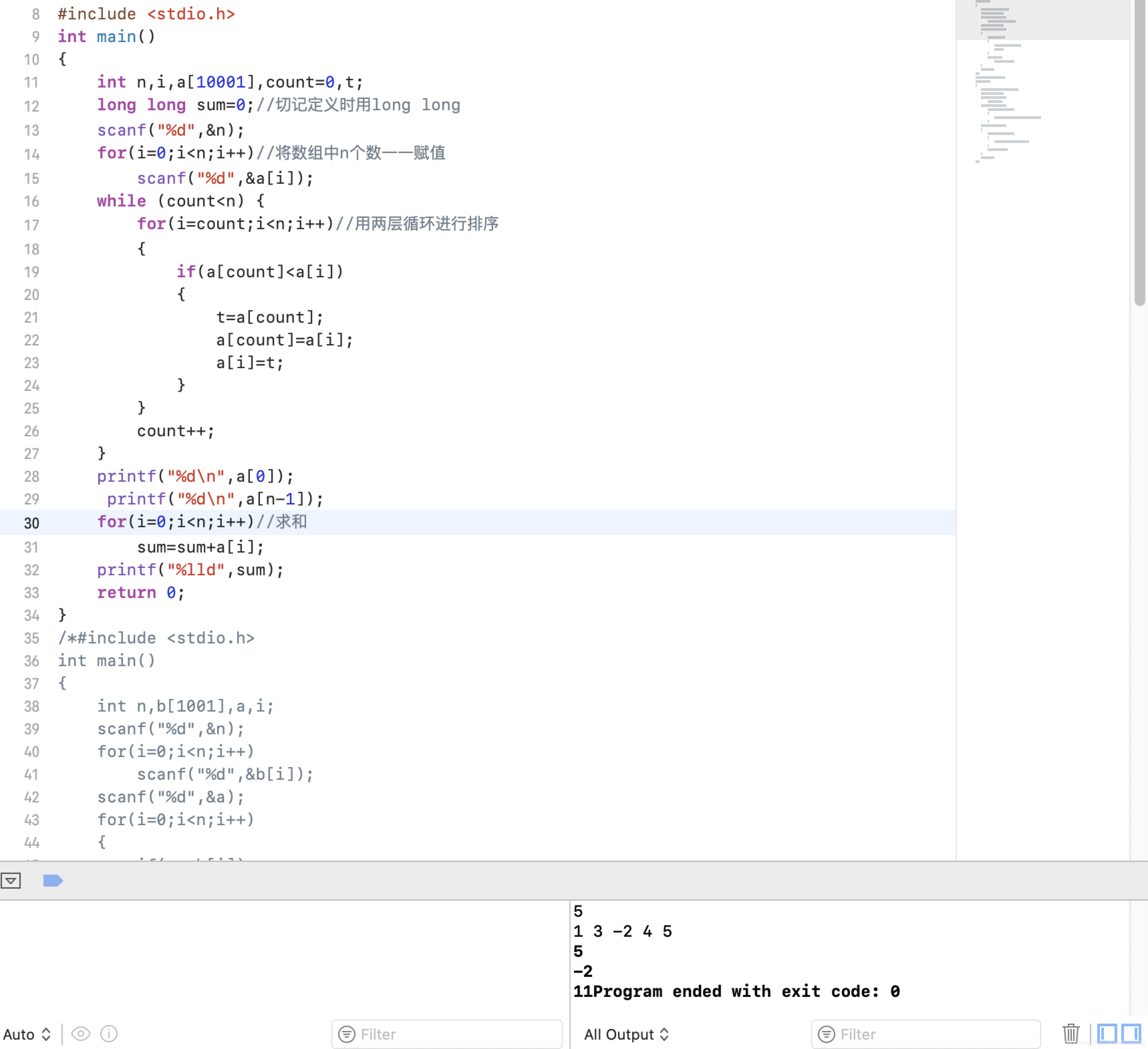1148x1049 pixels.
Task: Click 'printf("%d\n",a[n-1]);' line
Action: (215, 499)
